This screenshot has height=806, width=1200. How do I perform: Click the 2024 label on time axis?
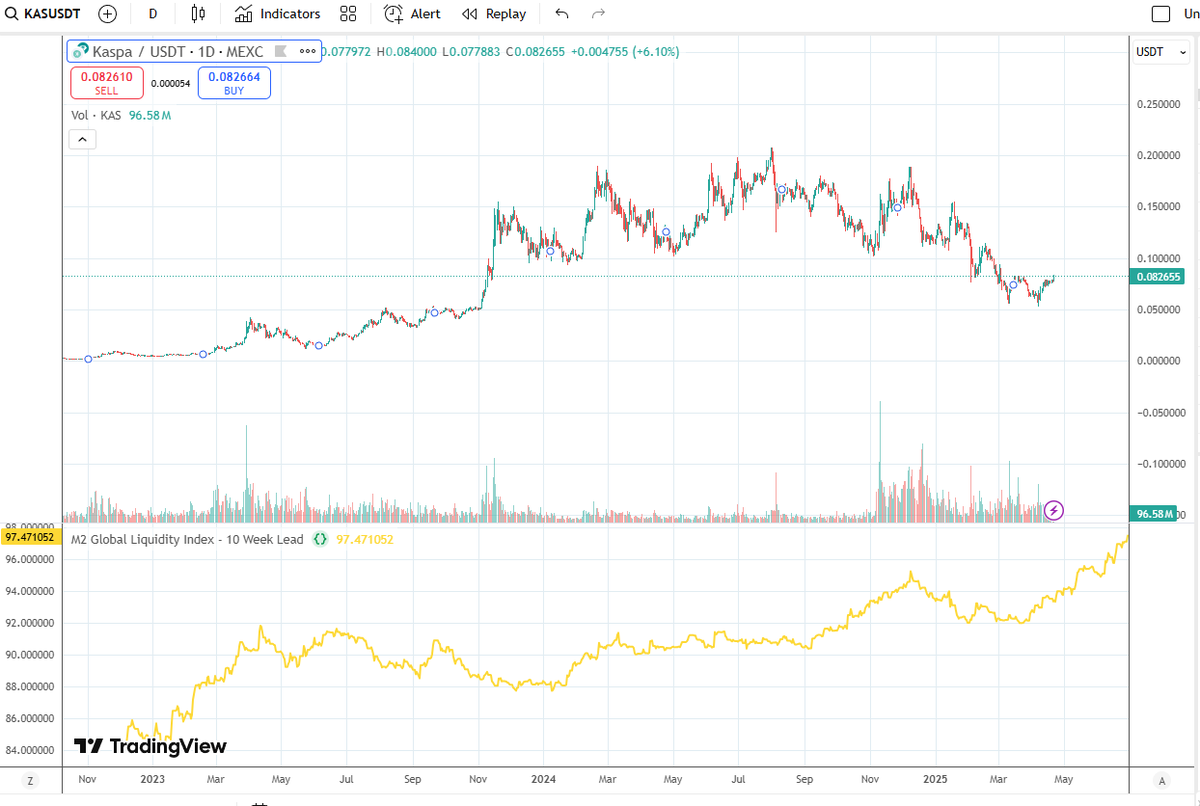(543, 778)
